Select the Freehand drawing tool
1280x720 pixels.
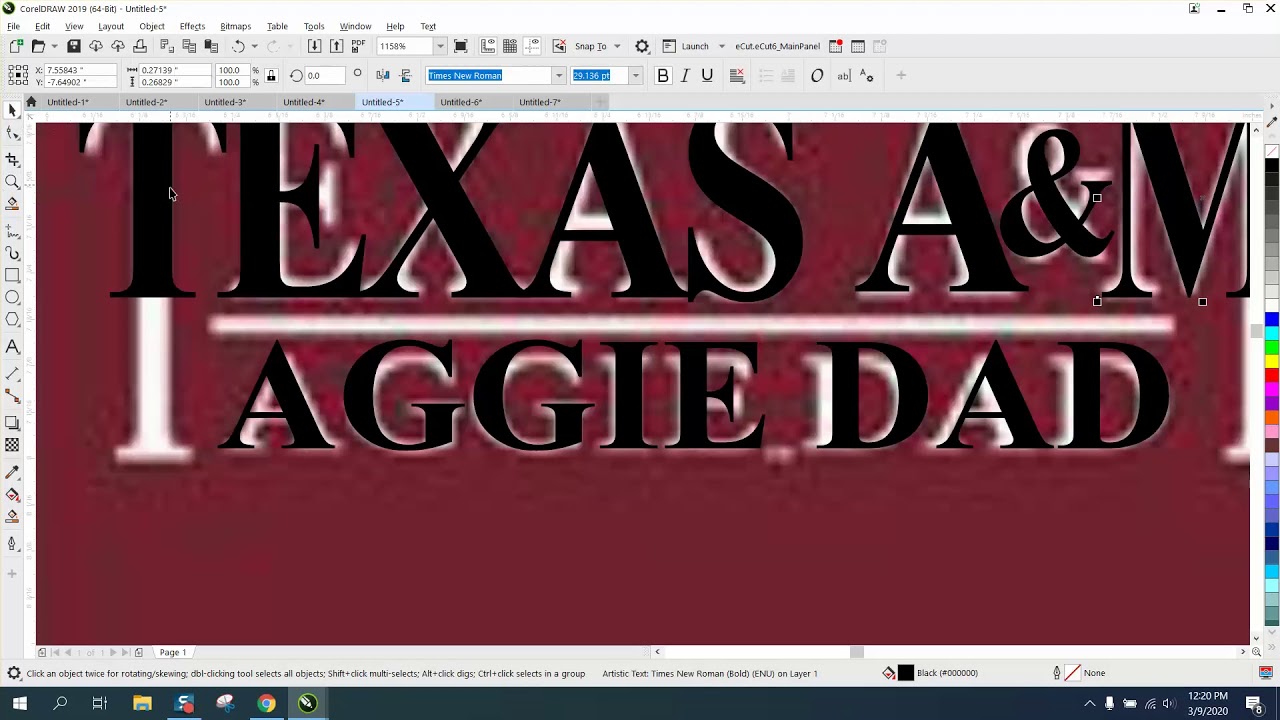pyautogui.click(x=12, y=231)
